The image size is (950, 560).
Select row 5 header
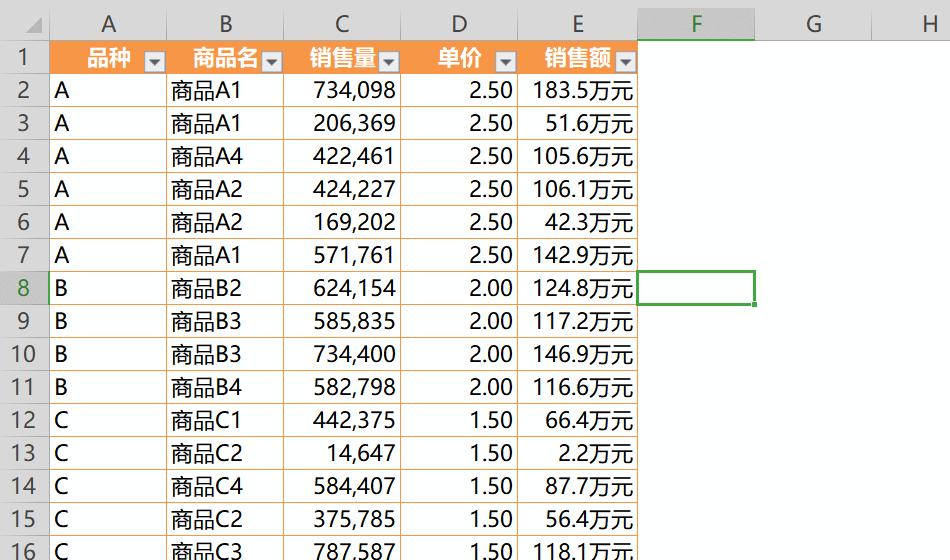click(x=24, y=189)
